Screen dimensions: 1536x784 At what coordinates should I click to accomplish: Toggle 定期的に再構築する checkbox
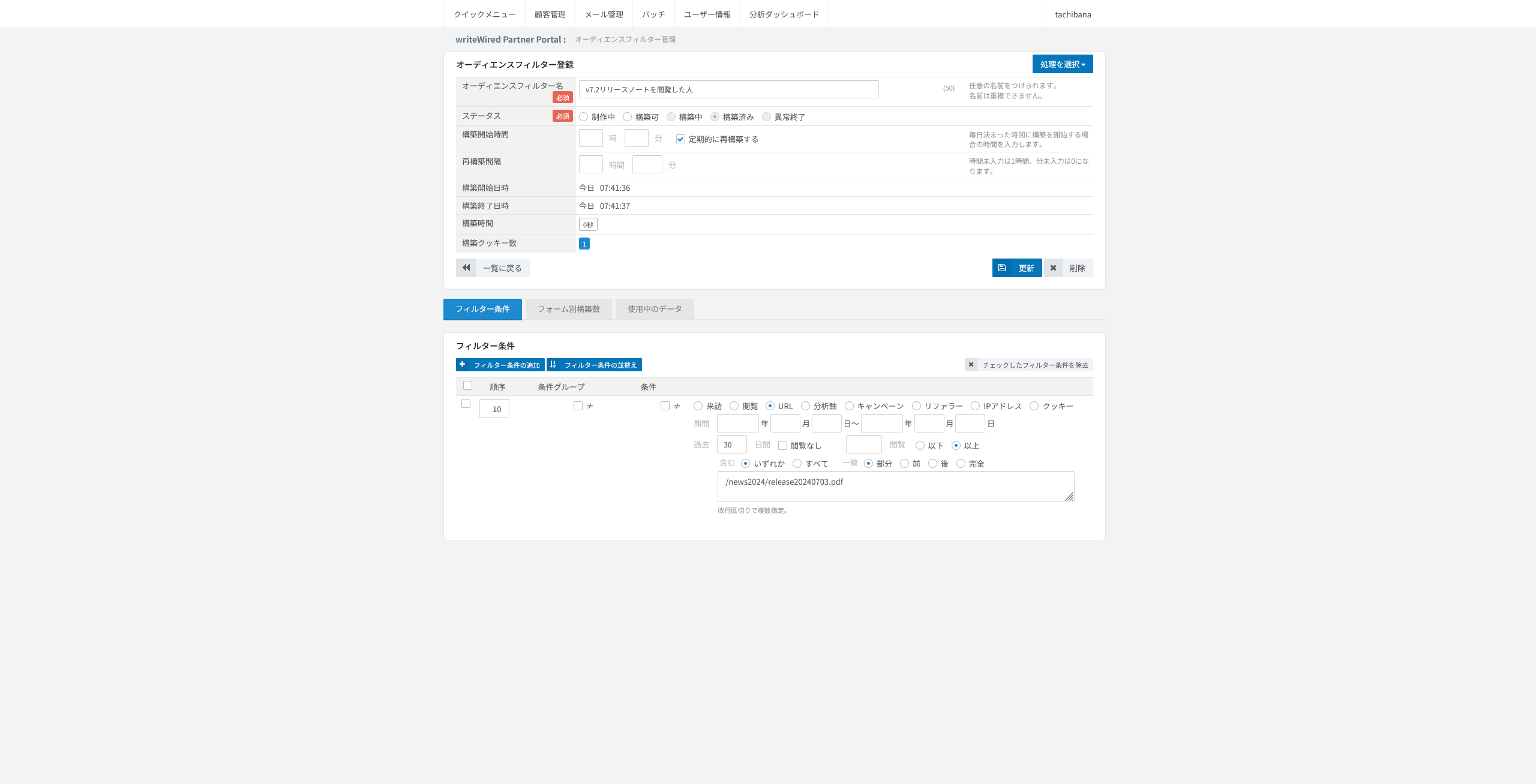(x=680, y=139)
